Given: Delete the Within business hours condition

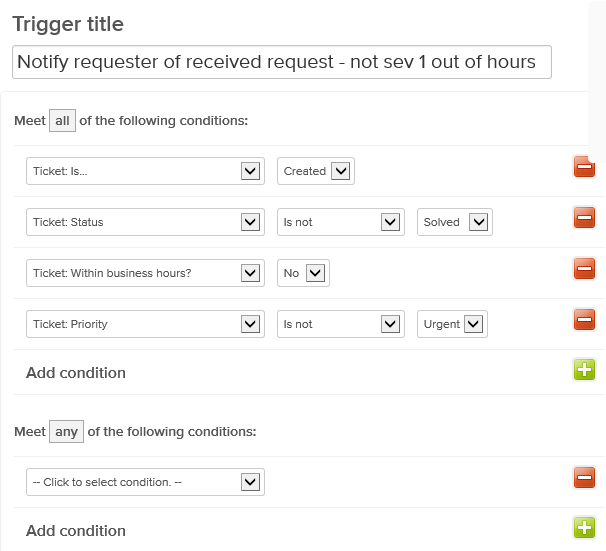Looking at the screenshot, I should [584, 268].
